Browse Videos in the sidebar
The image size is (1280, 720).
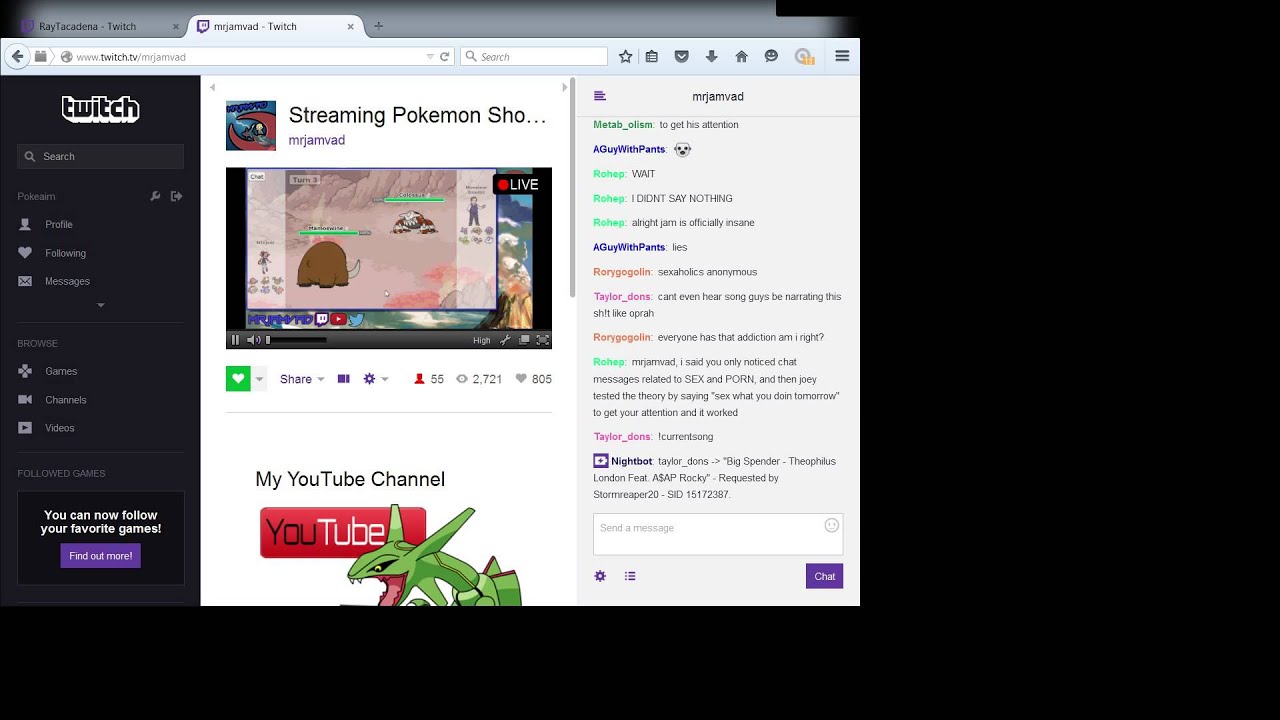60,428
